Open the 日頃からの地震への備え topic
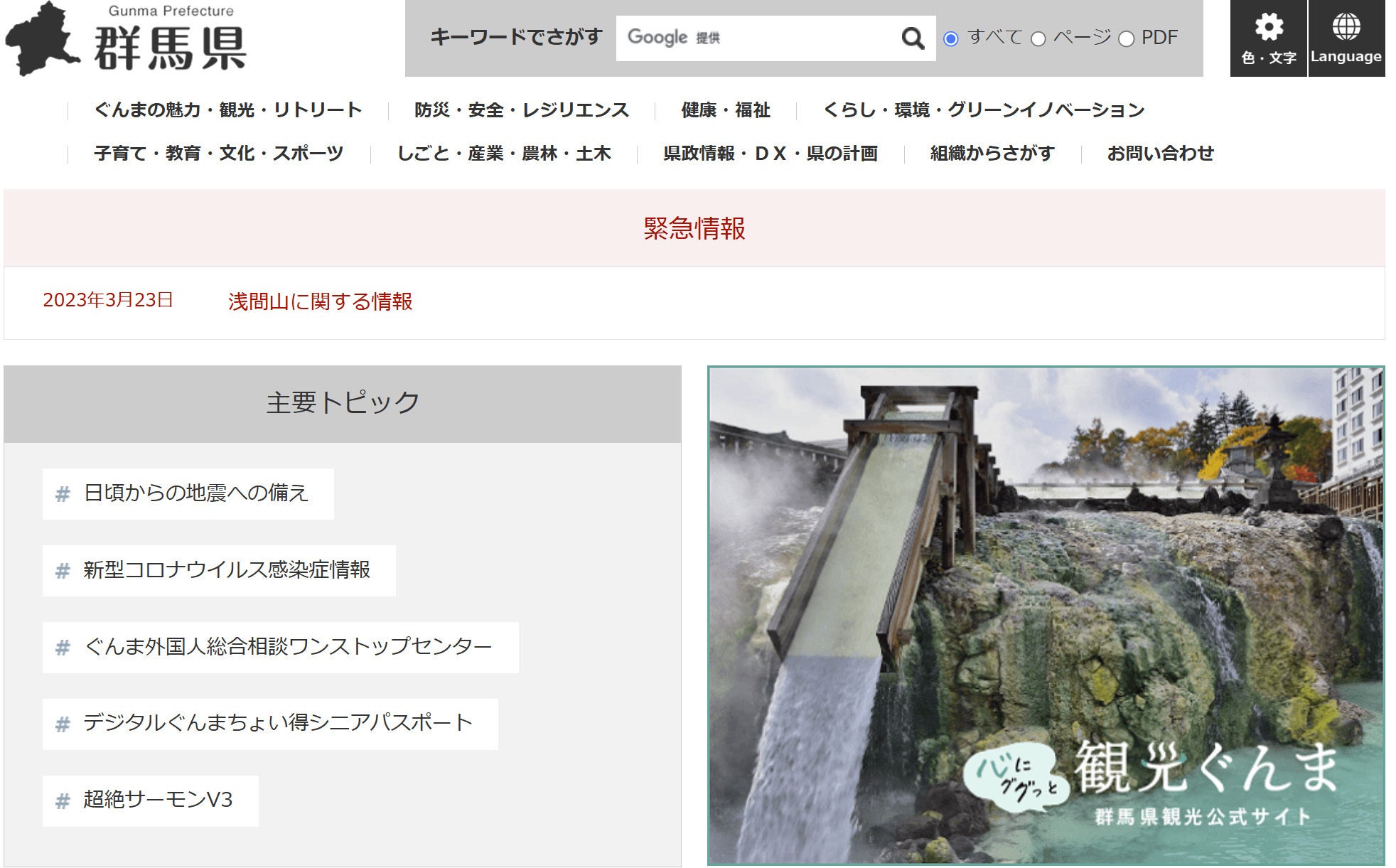The height and width of the screenshot is (868, 1396). [x=195, y=493]
